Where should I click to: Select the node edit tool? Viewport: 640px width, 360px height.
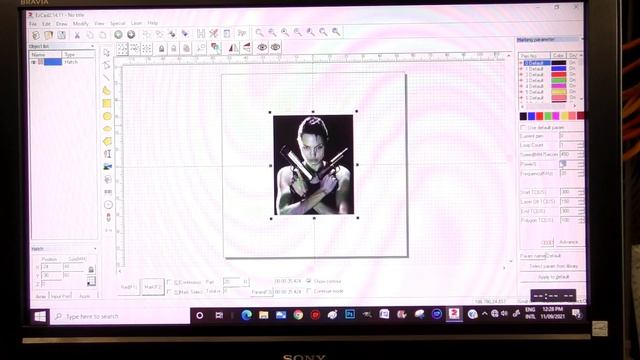[107, 65]
